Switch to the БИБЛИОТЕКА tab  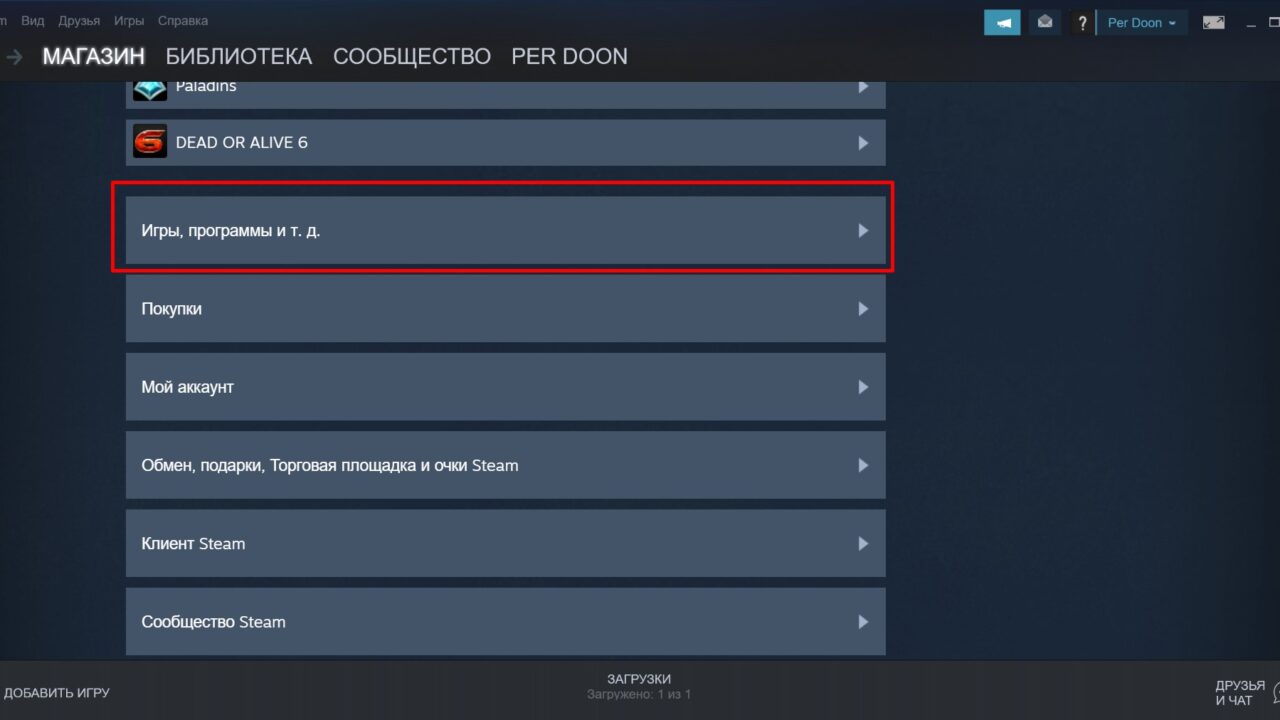(239, 56)
